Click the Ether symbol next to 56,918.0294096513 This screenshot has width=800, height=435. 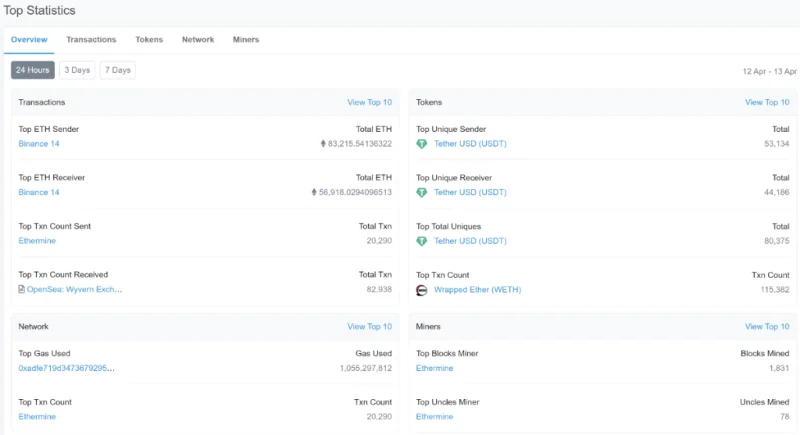314,192
